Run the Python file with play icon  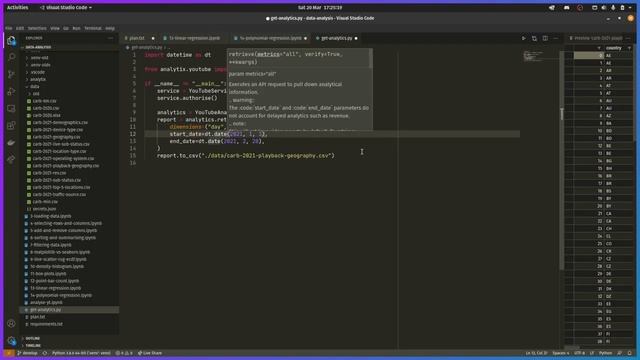coord(524,38)
